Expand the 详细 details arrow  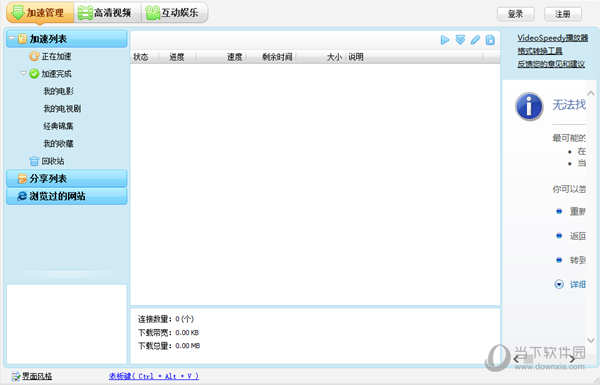(559, 284)
